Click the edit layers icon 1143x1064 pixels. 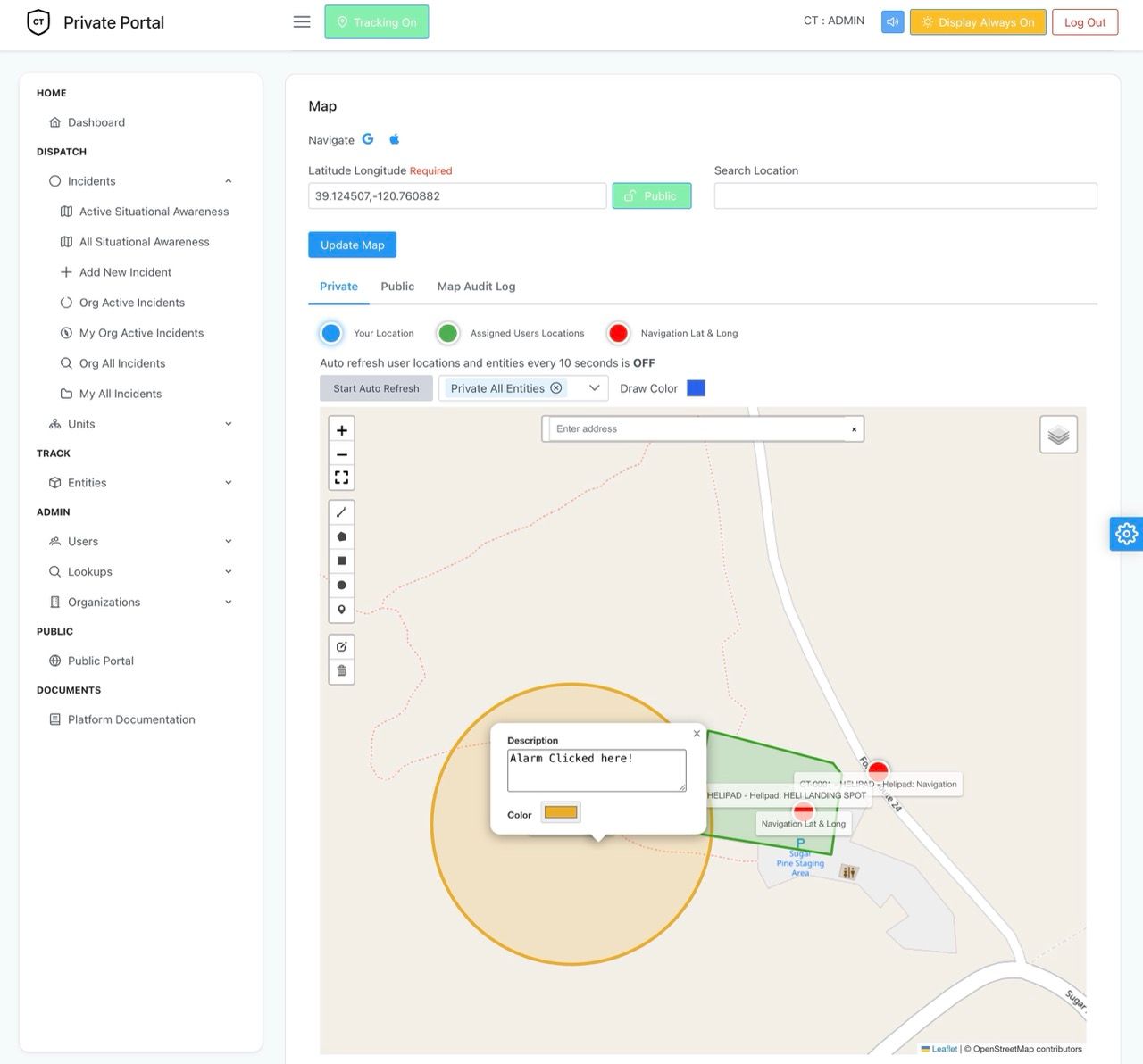(x=341, y=646)
